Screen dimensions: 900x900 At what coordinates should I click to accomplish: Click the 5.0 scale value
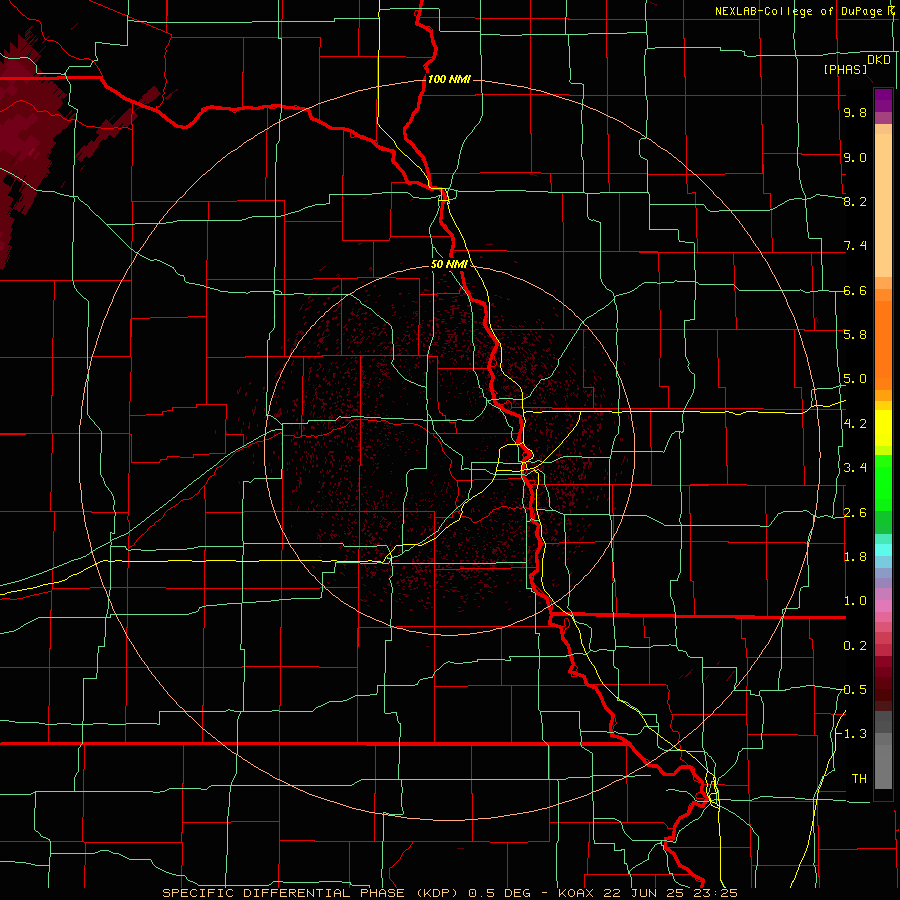pos(855,379)
